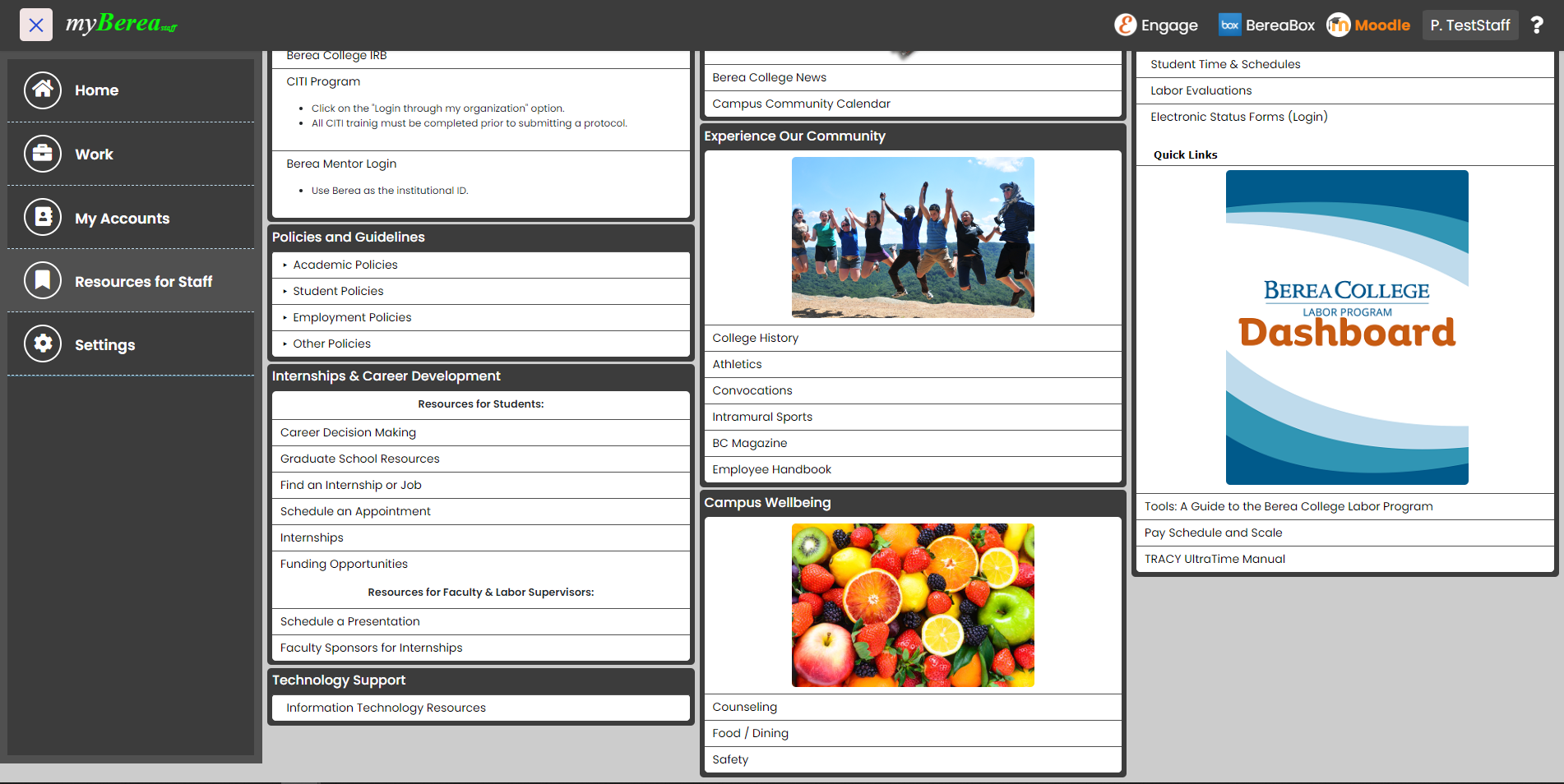Open Moodle from the header

(x=1368, y=25)
